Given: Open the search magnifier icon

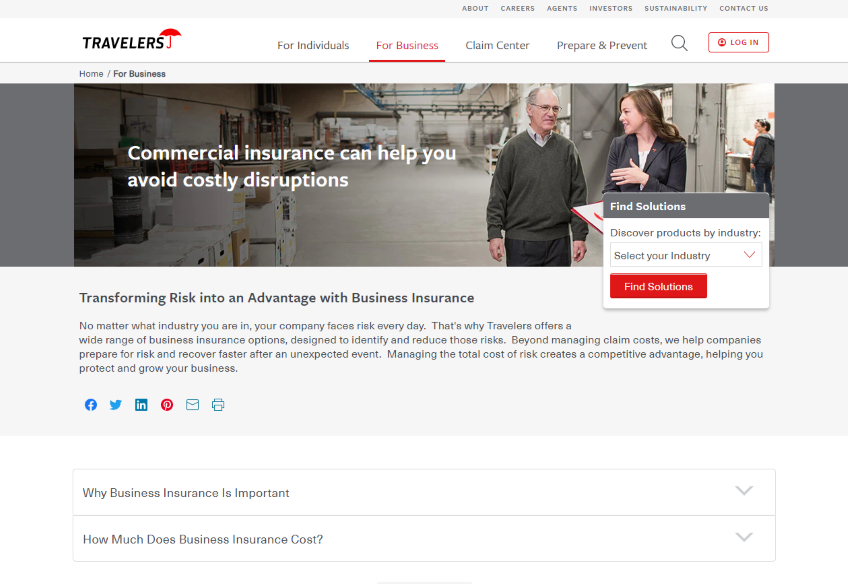Looking at the screenshot, I should [x=679, y=43].
